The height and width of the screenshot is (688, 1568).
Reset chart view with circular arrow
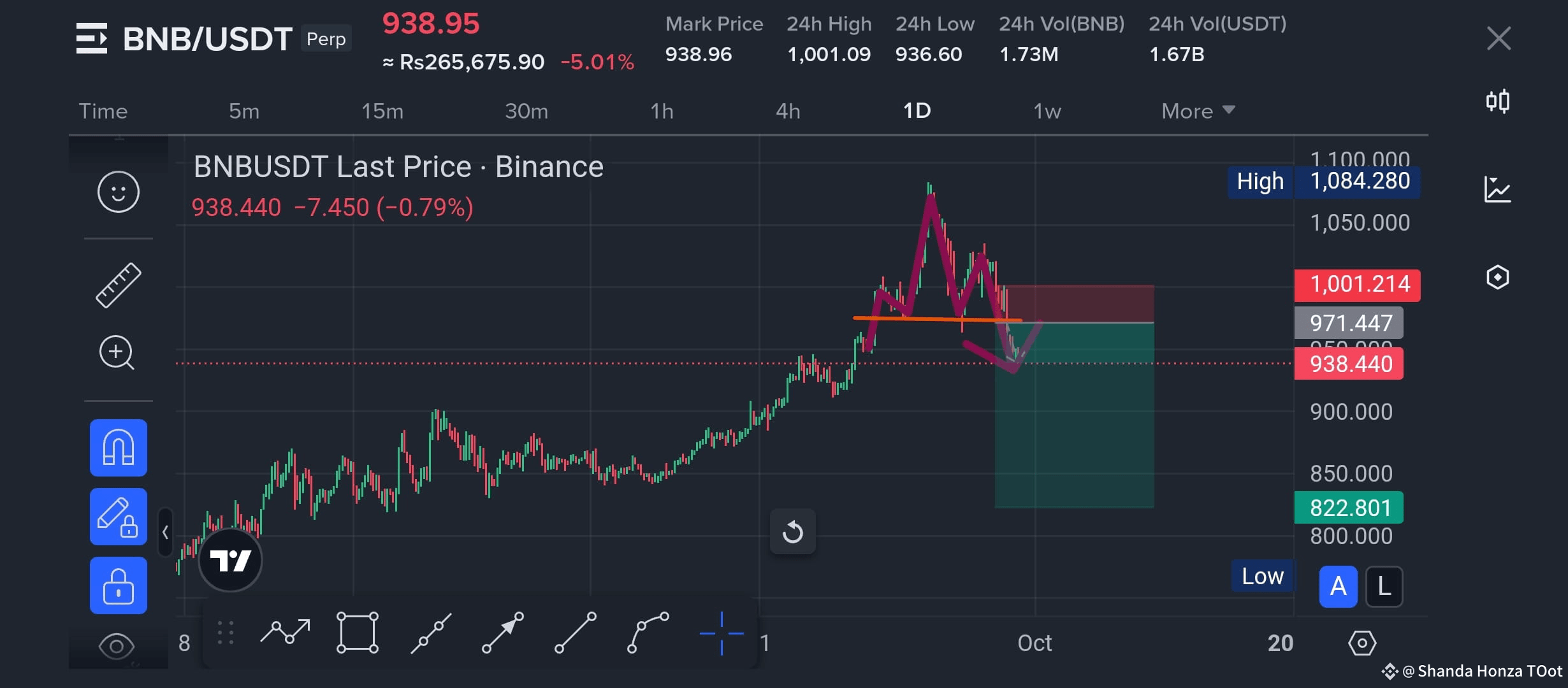(793, 531)
